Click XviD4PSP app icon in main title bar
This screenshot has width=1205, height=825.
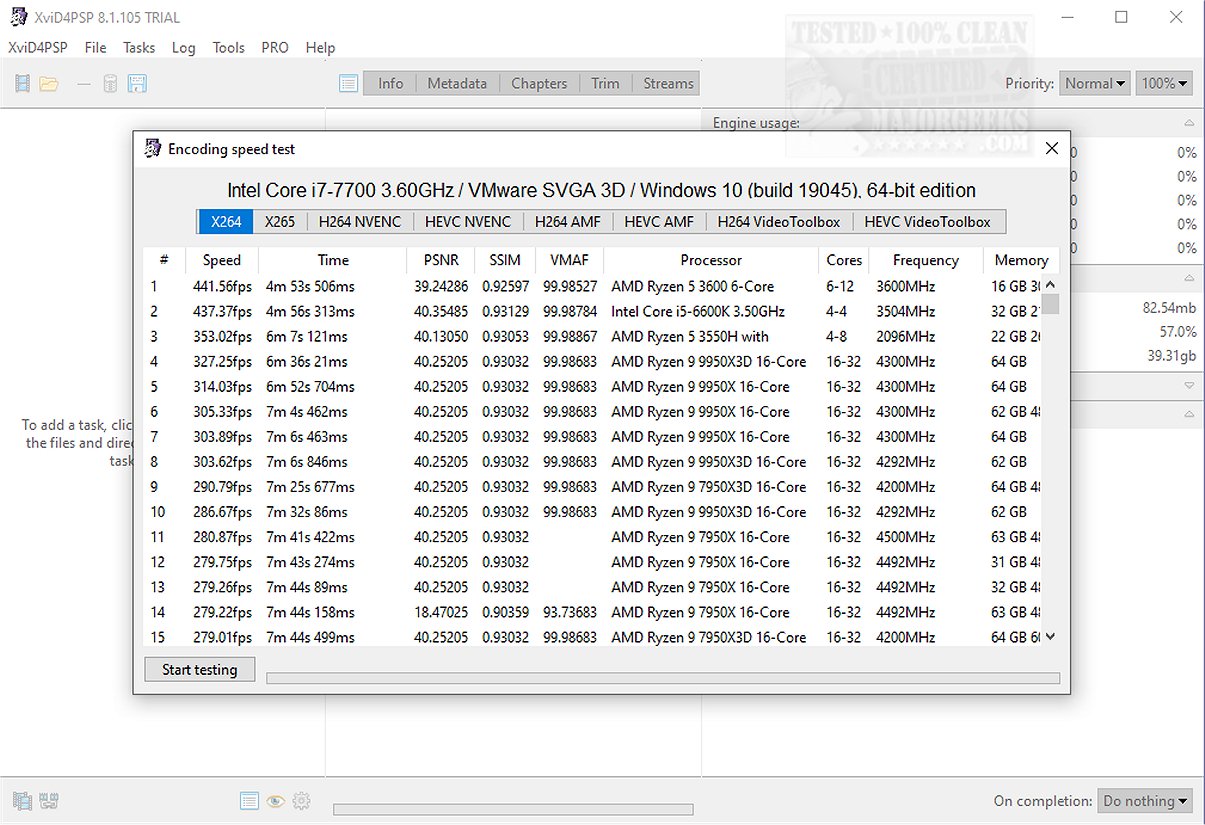[x=18, y=17]
